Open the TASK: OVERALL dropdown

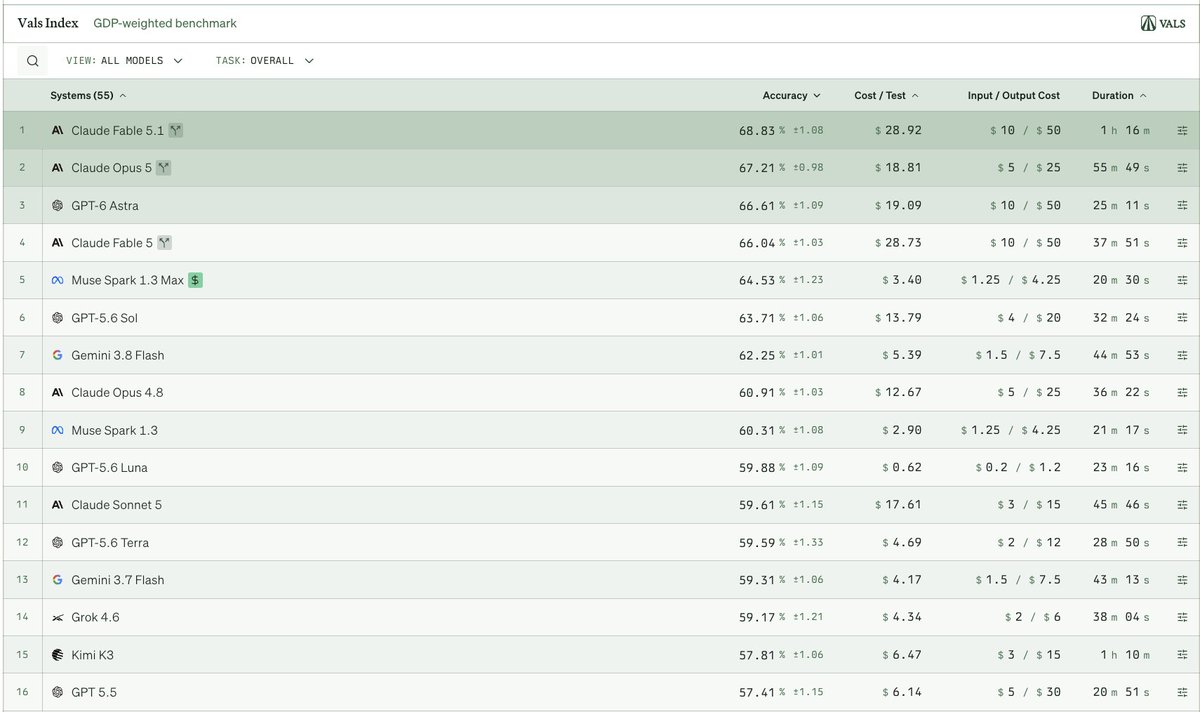265,61
